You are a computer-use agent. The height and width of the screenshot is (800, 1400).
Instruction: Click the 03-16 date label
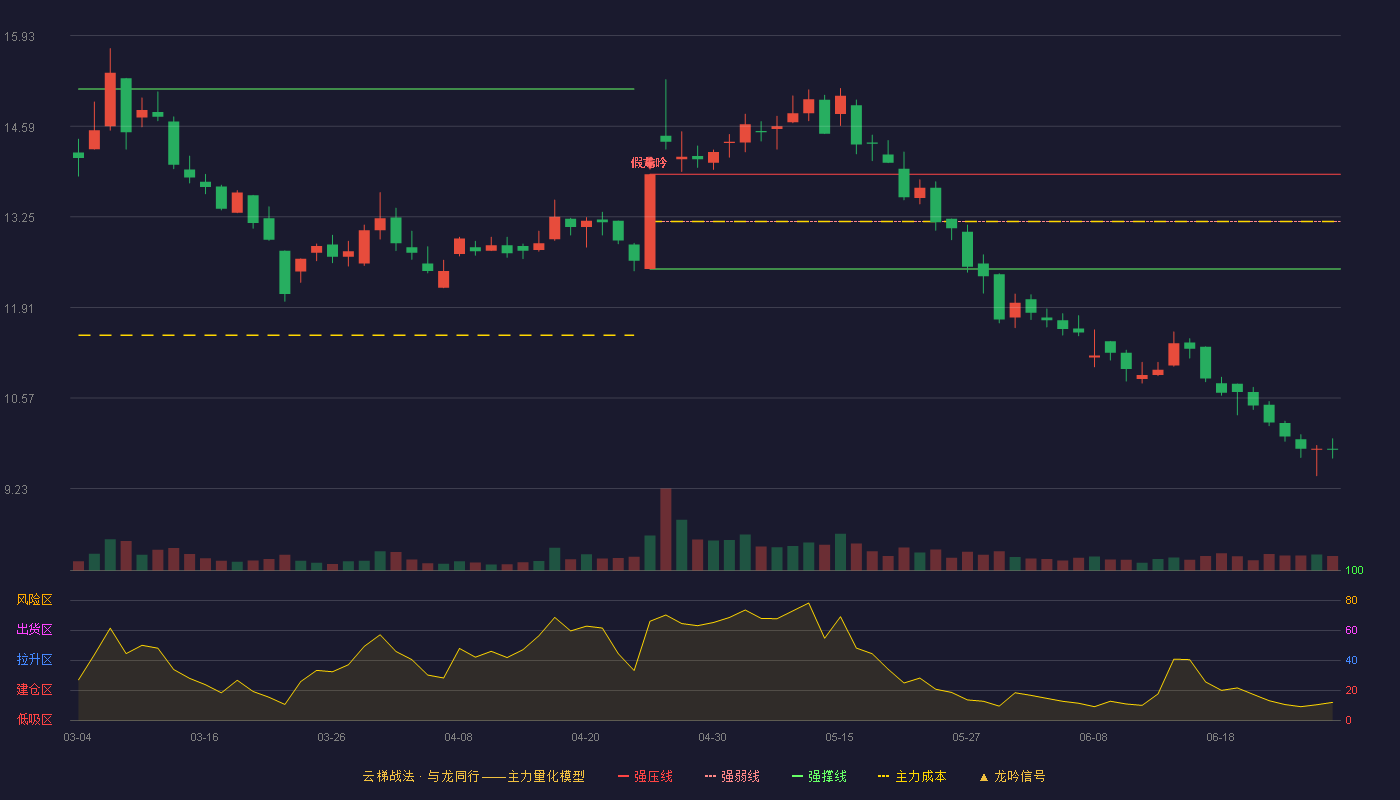(204, 737)
